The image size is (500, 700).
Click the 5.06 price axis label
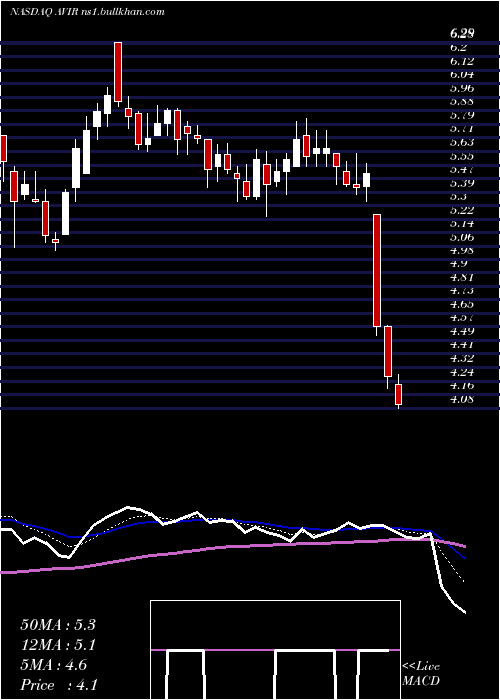click(462, 237)
